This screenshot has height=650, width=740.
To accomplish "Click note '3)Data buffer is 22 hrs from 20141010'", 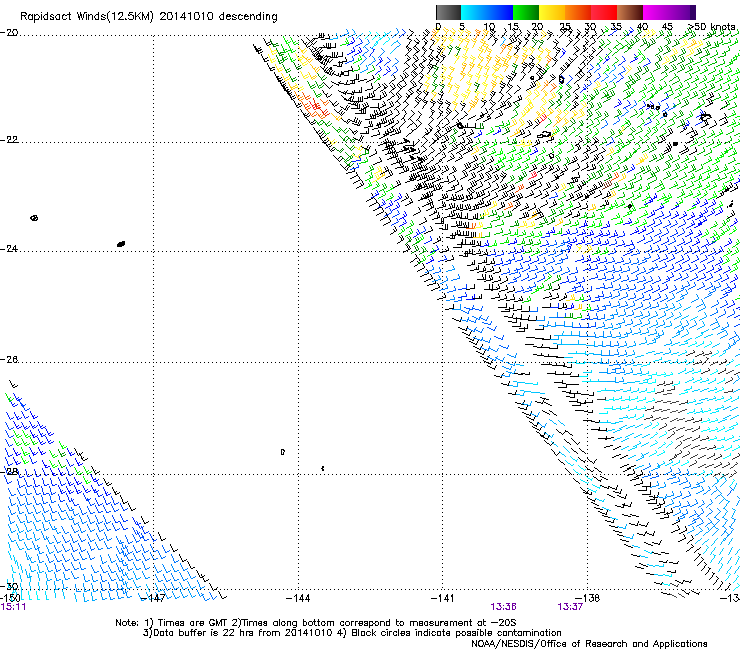I will click(x=238, y=633).
